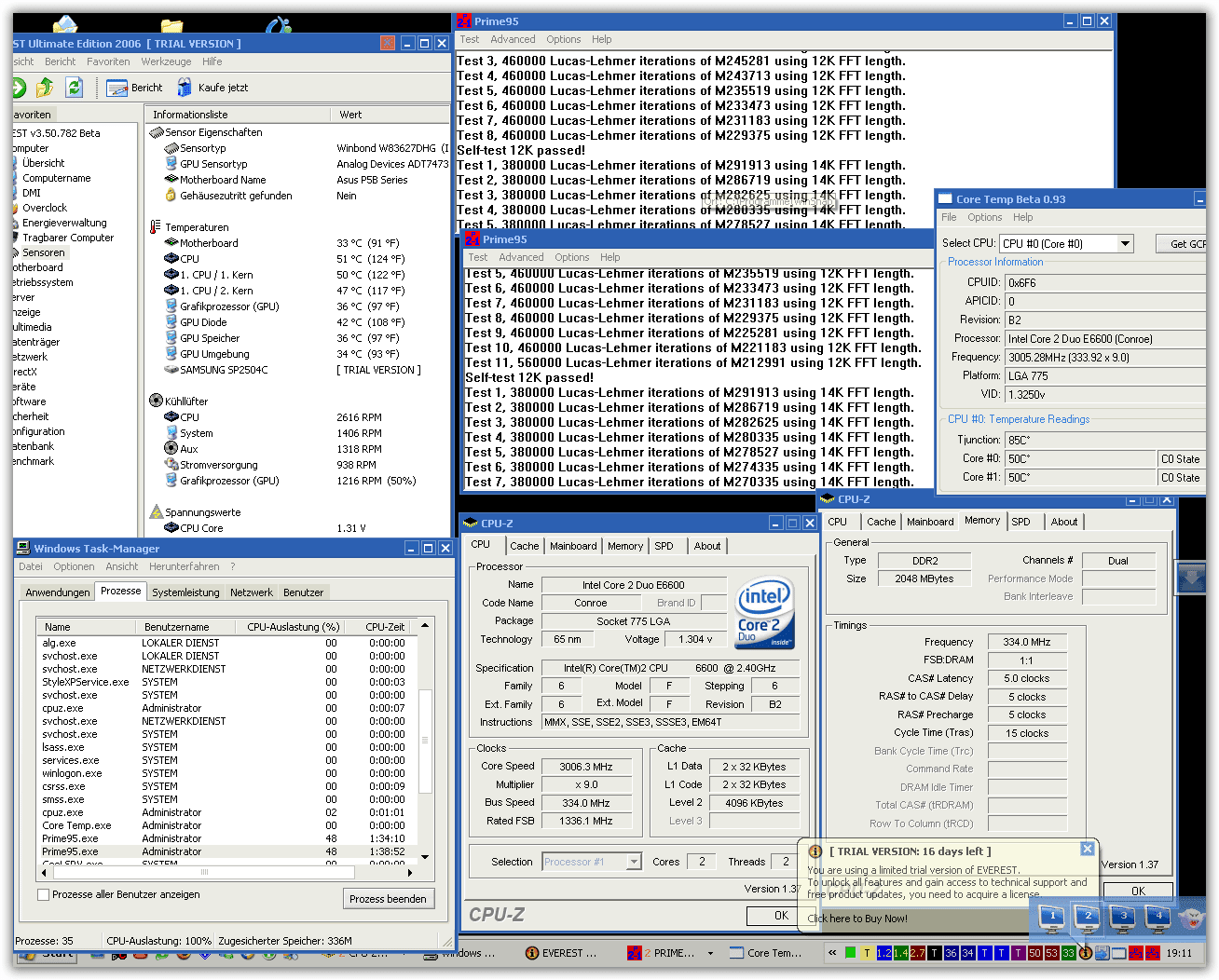
Task: Select Energieverwaltung in EVEREST tree
Action: click(64, 223)
